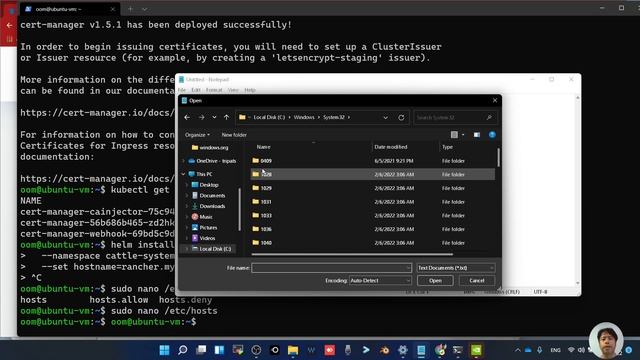Sort by Type column header

point(447,147)
